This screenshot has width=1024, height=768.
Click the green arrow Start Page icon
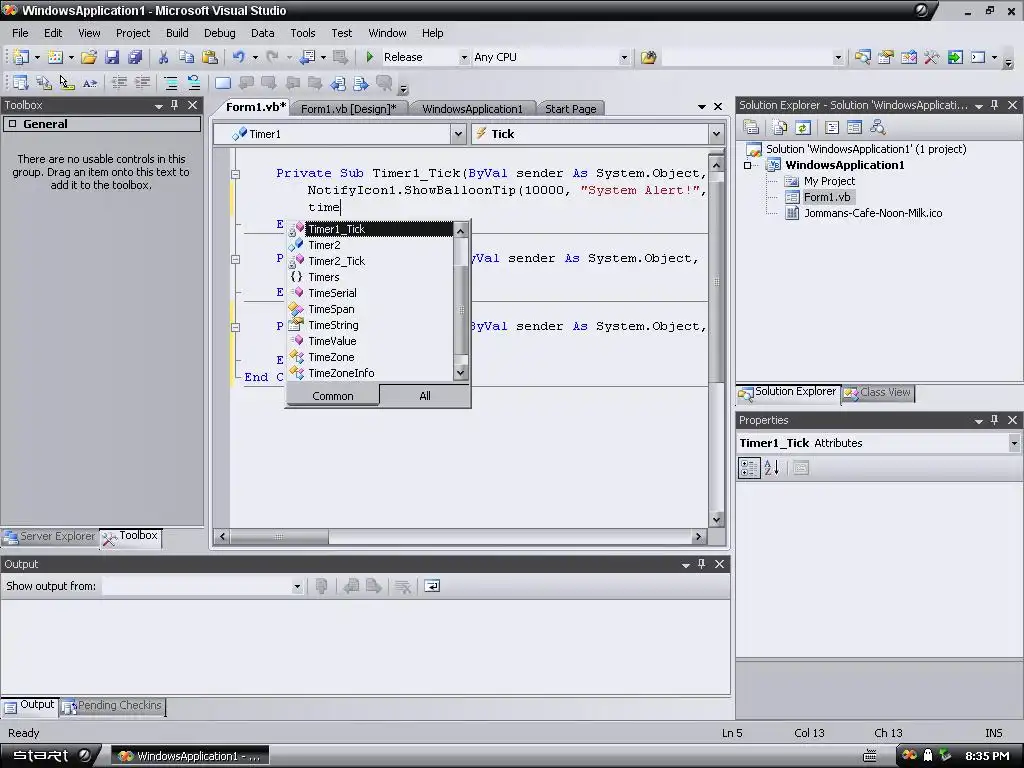pyautogui.click(x=955, y=57)
